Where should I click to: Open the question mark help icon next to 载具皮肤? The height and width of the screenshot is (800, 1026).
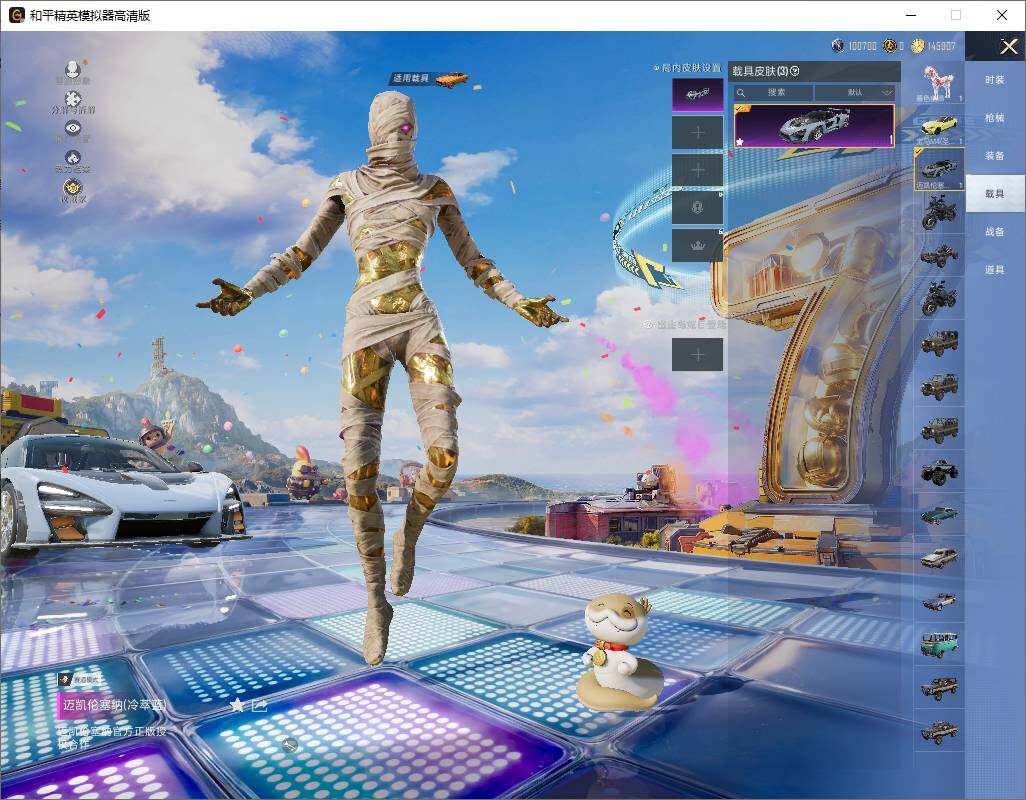795,71
